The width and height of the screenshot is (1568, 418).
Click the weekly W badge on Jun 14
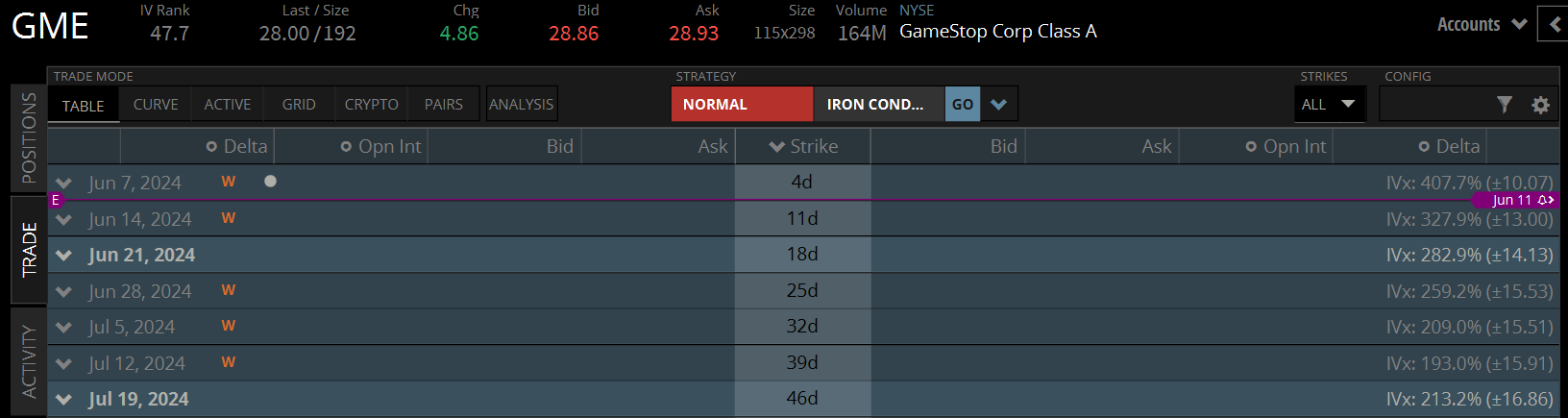229,218
